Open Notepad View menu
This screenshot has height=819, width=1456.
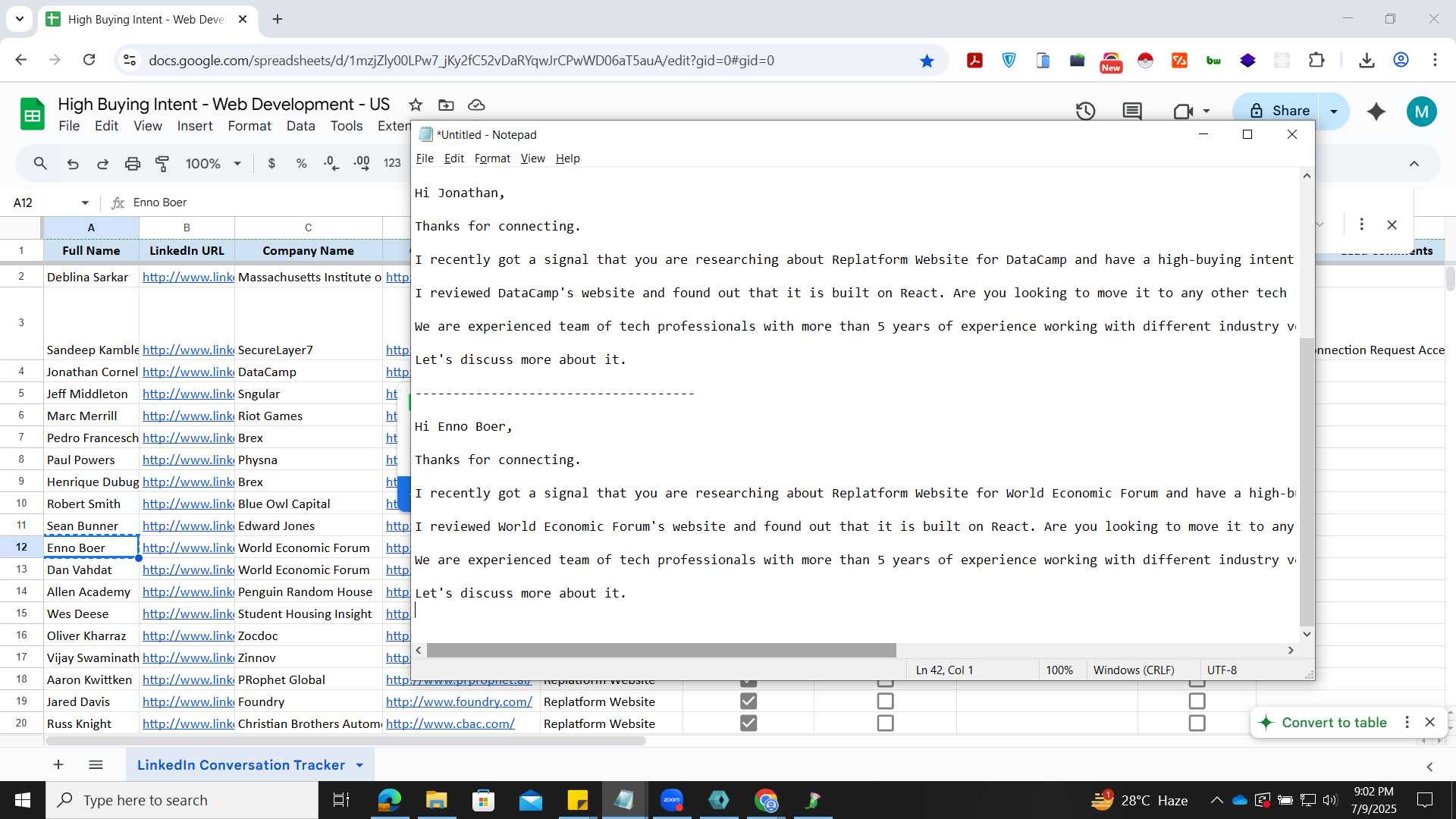(x=532, y=158)
